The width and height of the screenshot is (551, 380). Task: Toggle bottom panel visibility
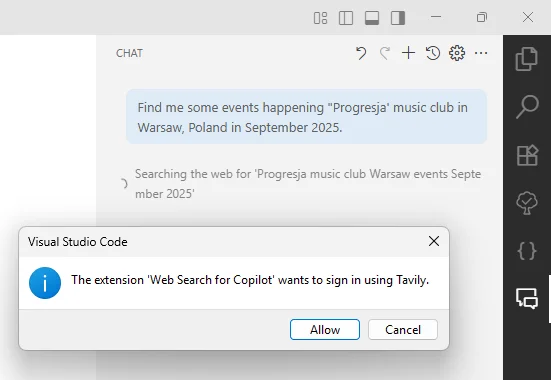(x=372, y=18)
